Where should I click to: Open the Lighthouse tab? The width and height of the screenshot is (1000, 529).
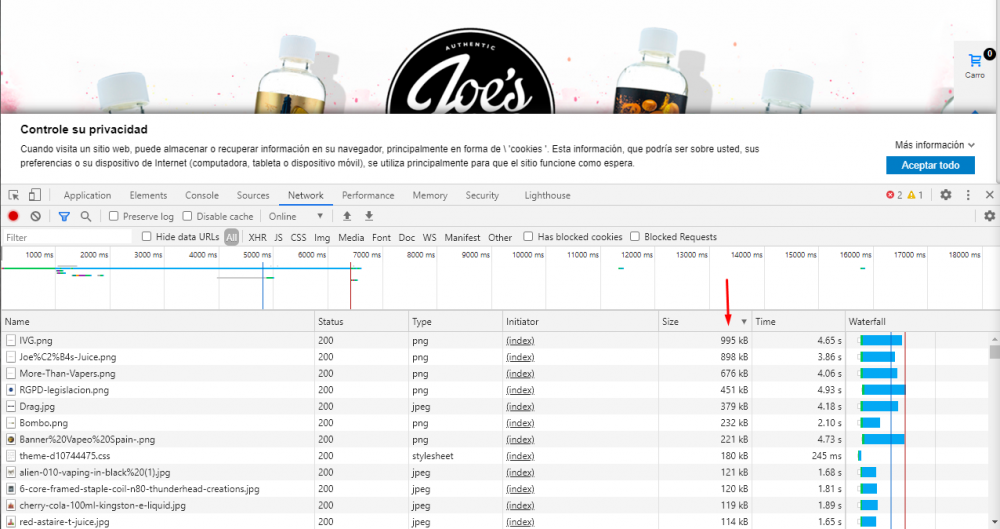tap(547, 195)
